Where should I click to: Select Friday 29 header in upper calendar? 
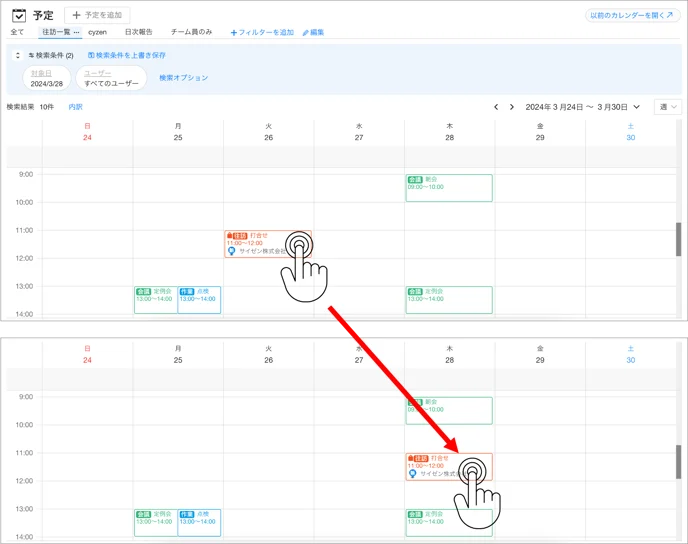540,132
